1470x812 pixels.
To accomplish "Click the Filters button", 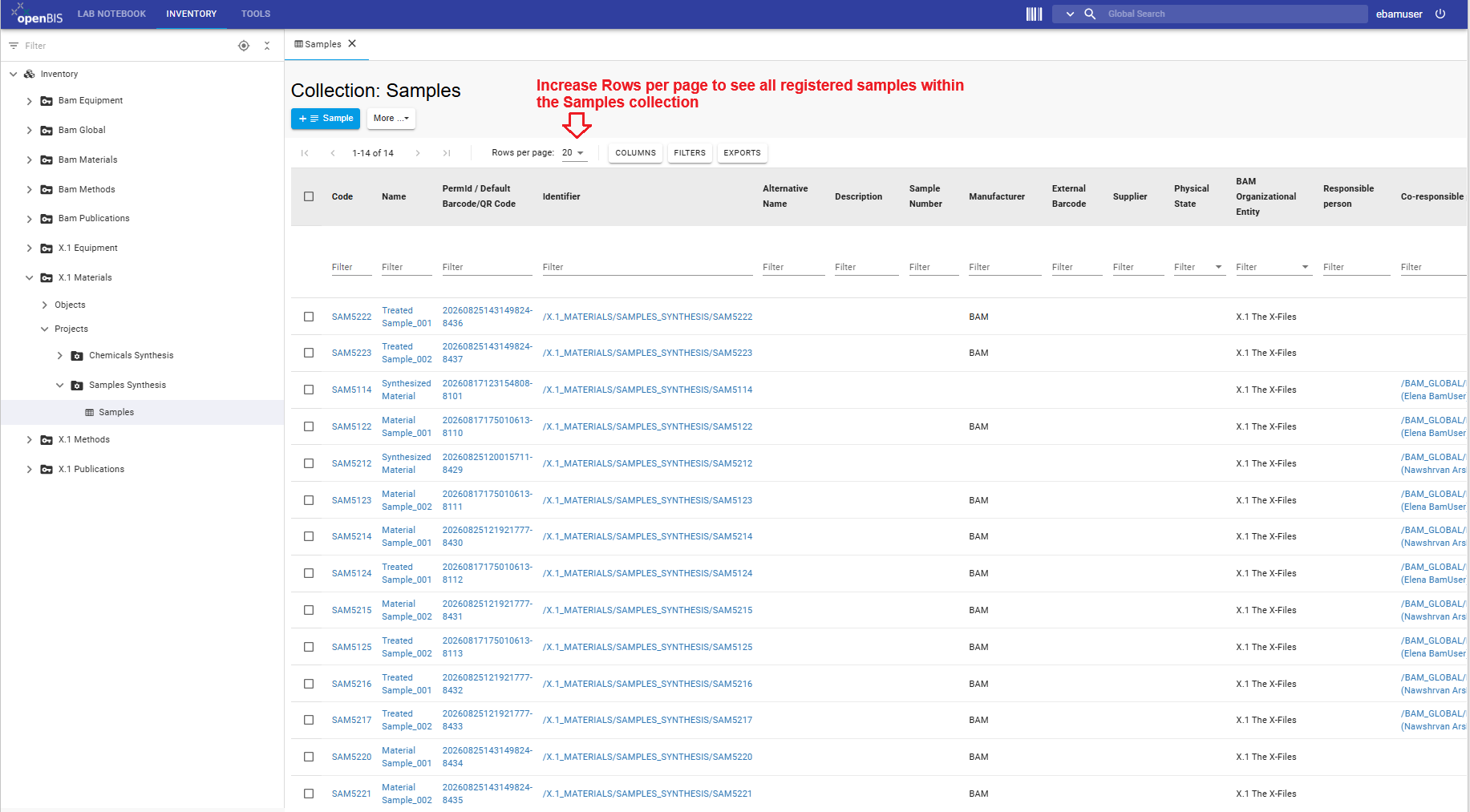I will (x=690, y=153).
